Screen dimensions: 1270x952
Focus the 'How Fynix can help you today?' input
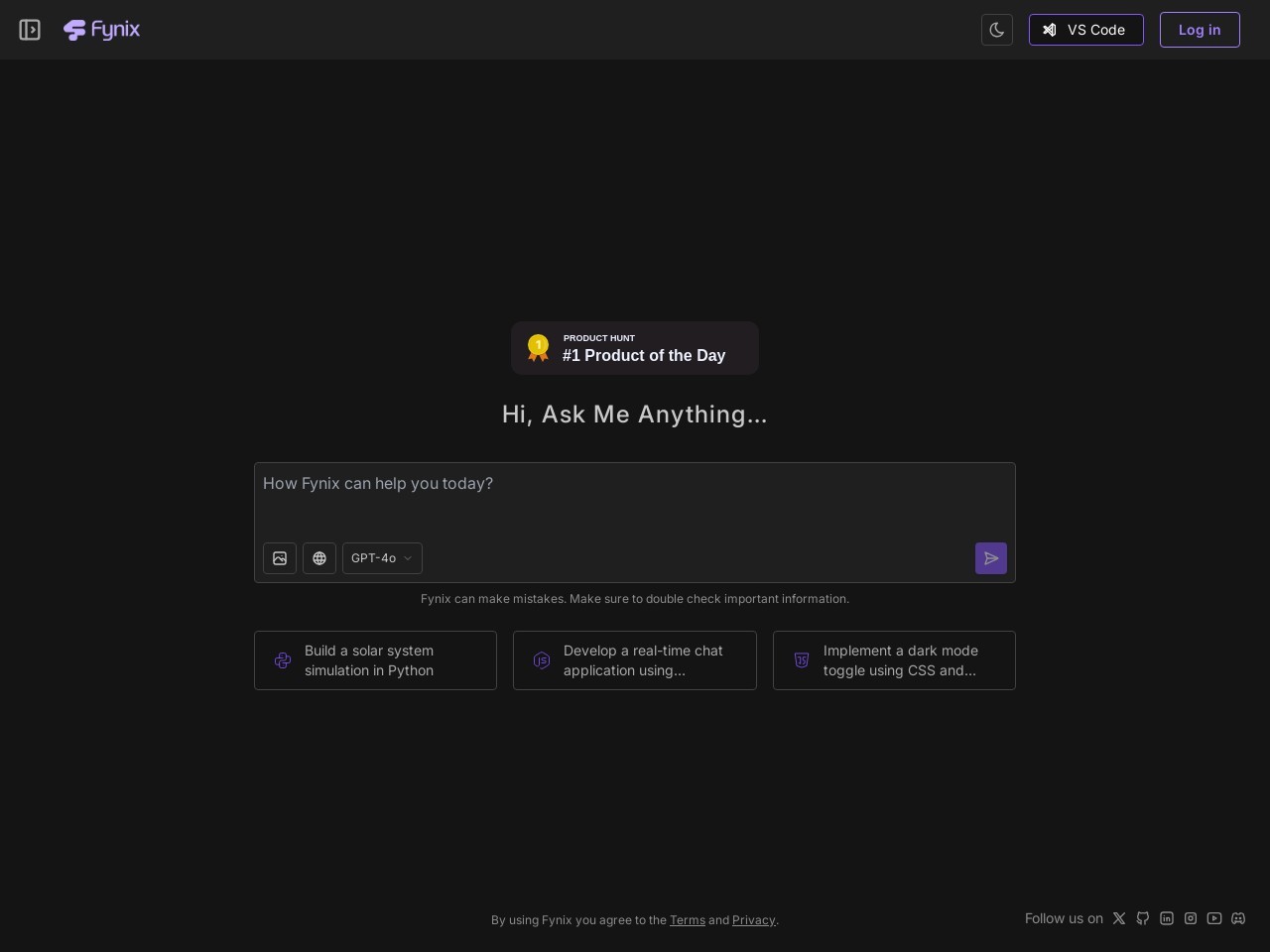pos(635,499)
